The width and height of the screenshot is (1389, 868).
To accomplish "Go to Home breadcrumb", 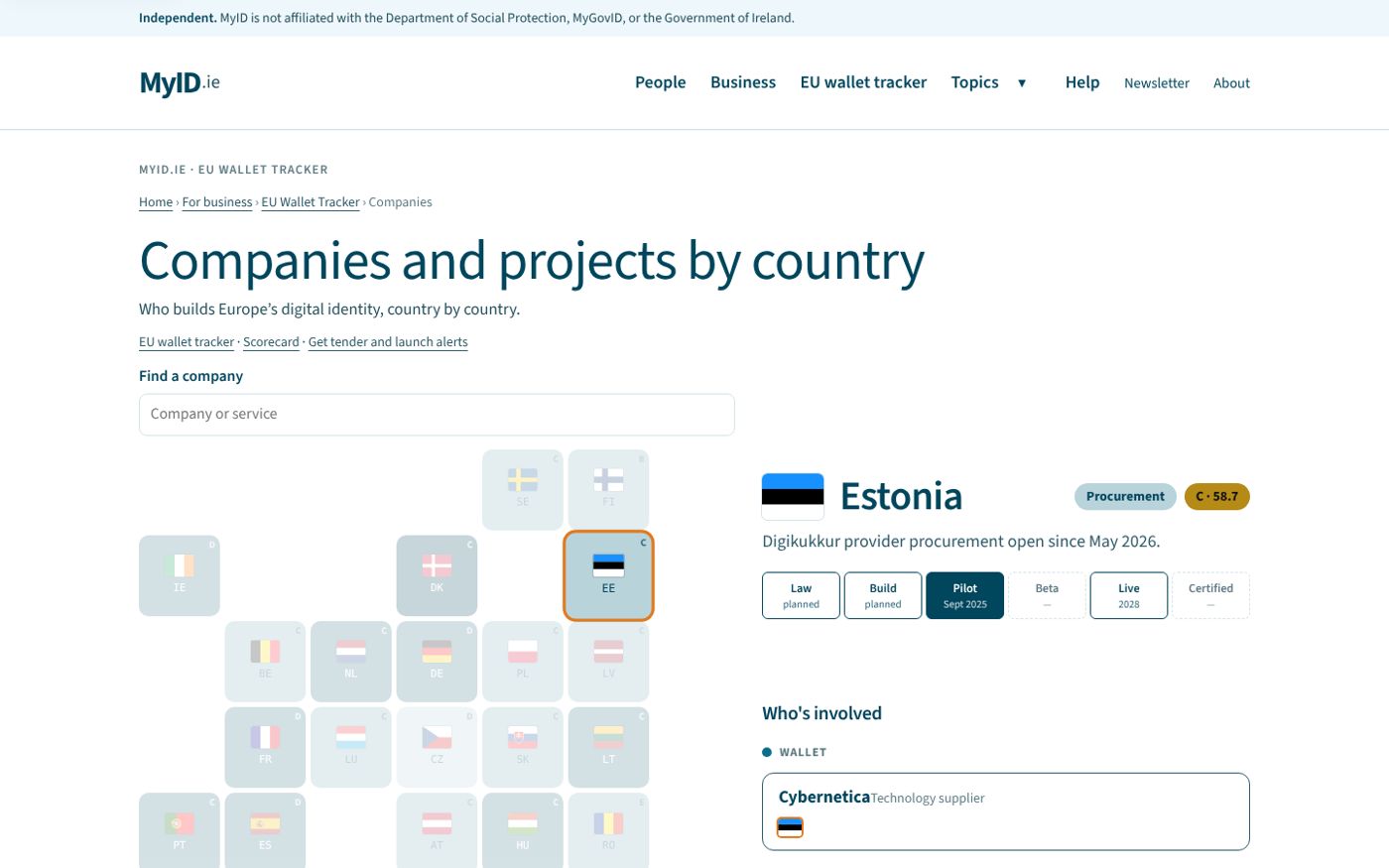I will point(156,202).
